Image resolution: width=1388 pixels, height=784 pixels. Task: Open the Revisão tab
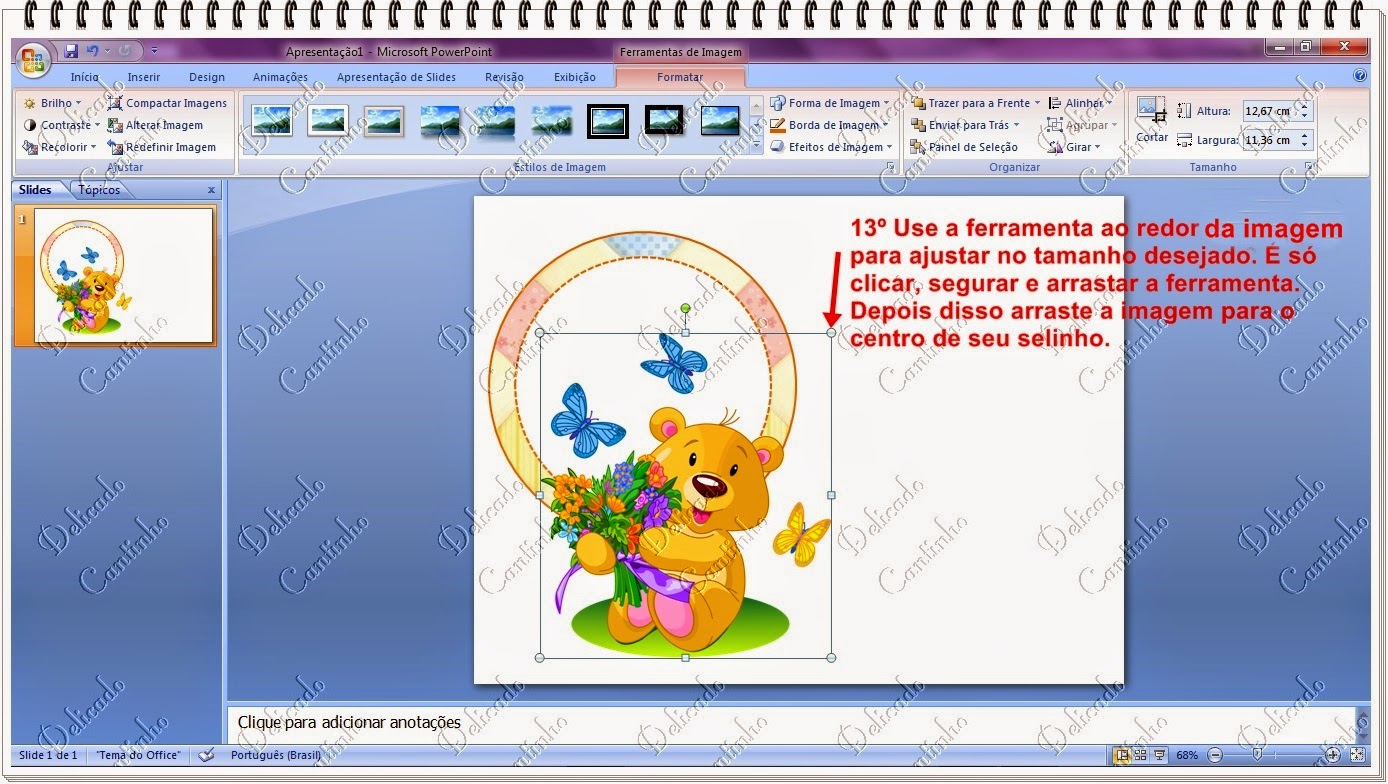(504, 77)
